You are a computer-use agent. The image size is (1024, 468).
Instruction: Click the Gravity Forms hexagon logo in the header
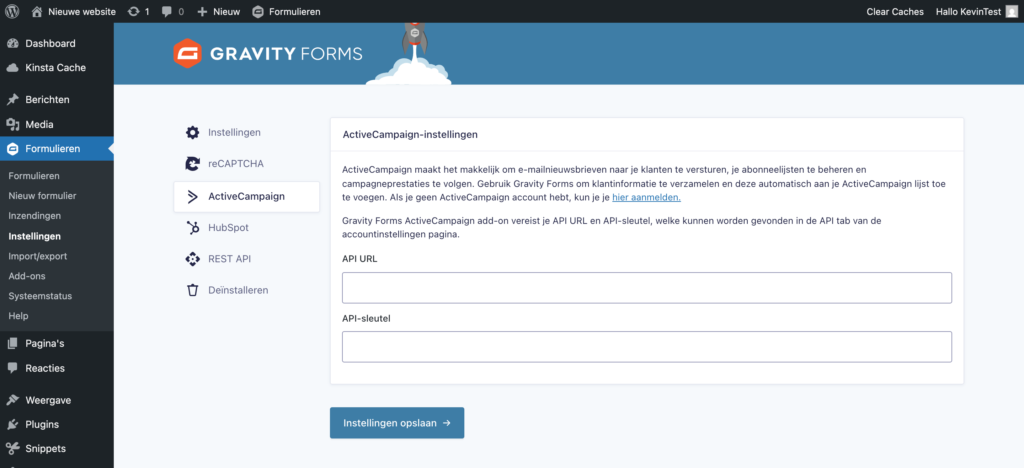(x=187, y=54)
